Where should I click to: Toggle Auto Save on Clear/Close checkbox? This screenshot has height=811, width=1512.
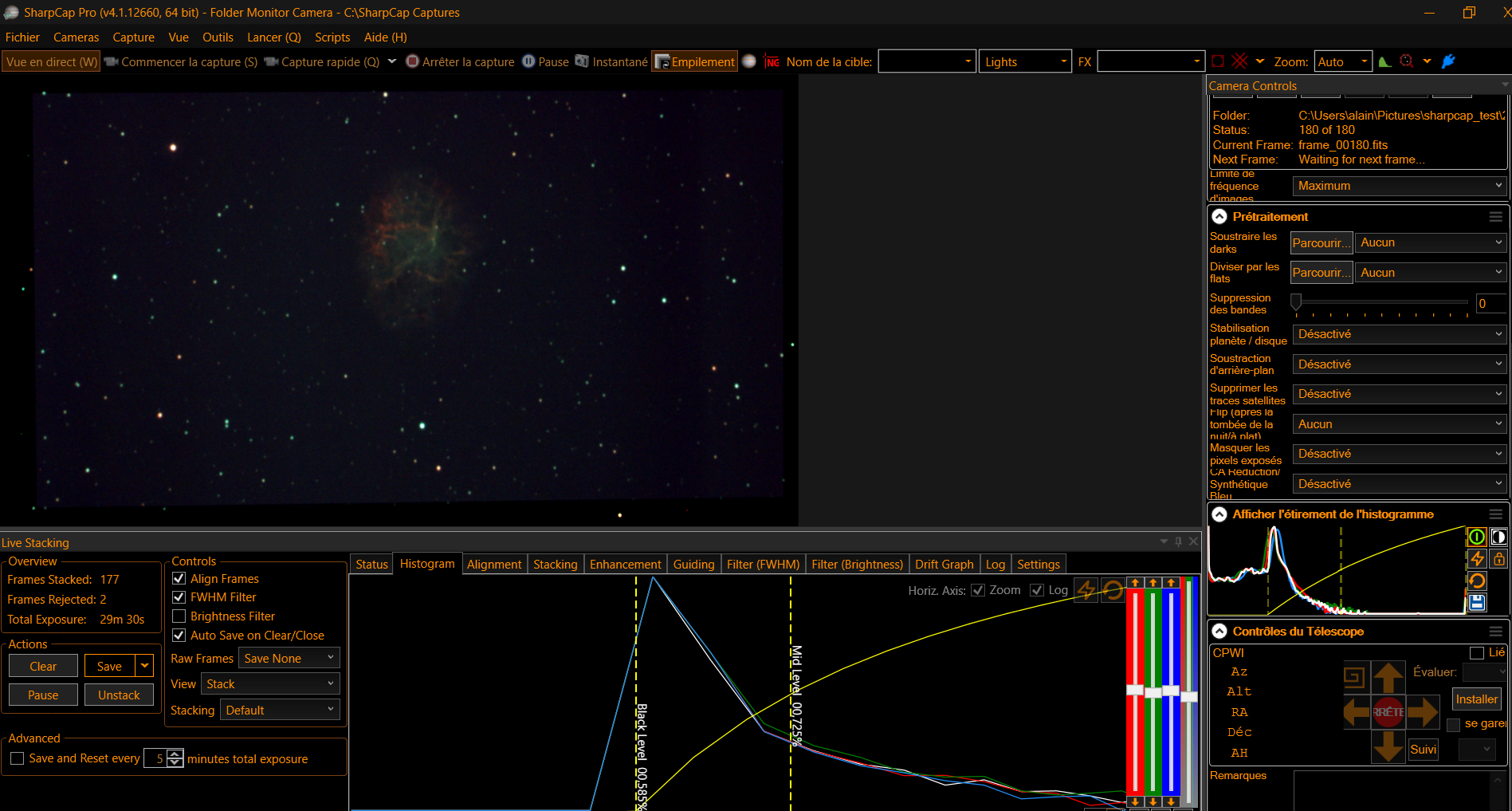click(x=179, y=635)
